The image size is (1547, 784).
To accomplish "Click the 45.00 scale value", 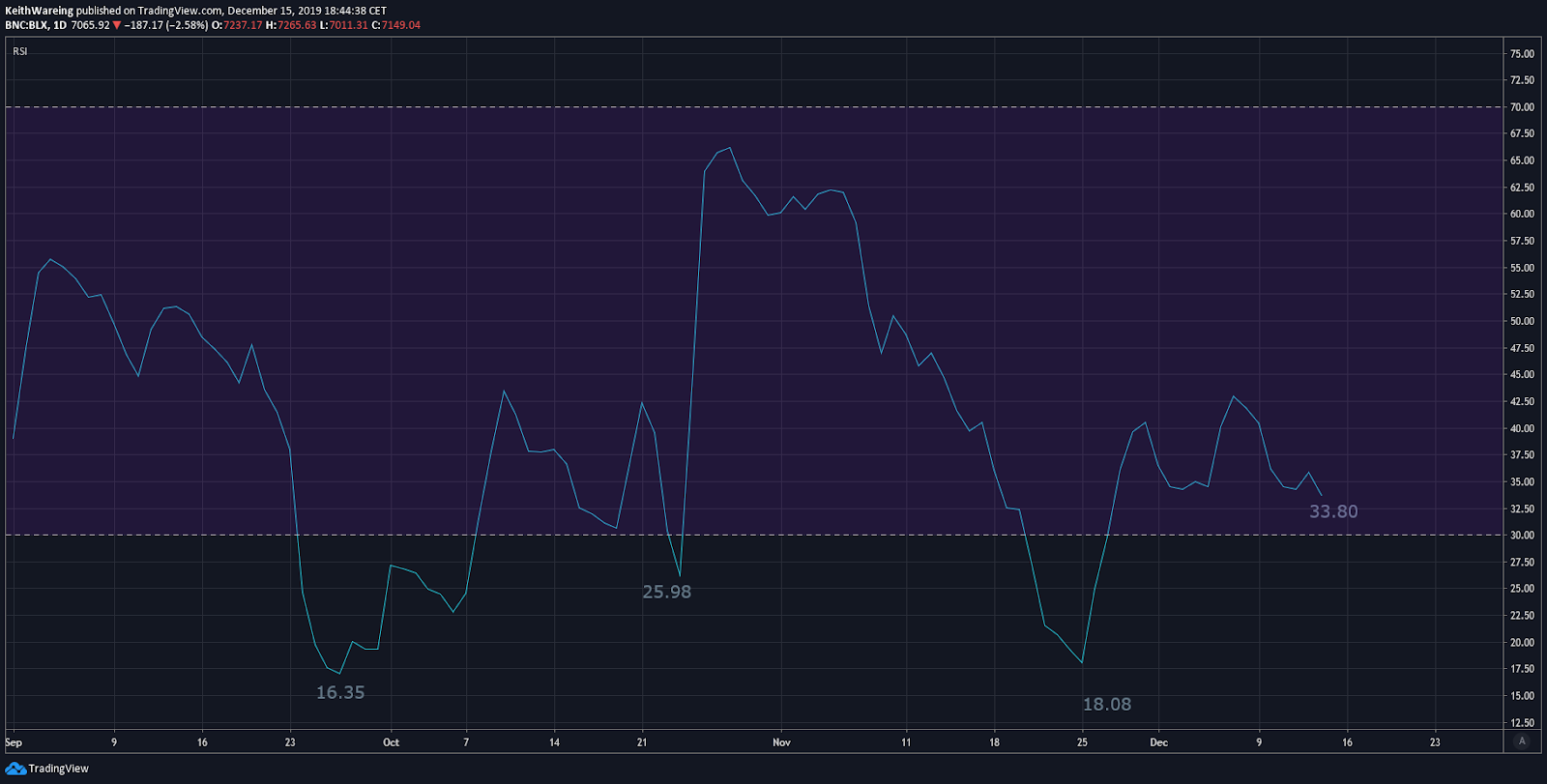I will 1522,375.
